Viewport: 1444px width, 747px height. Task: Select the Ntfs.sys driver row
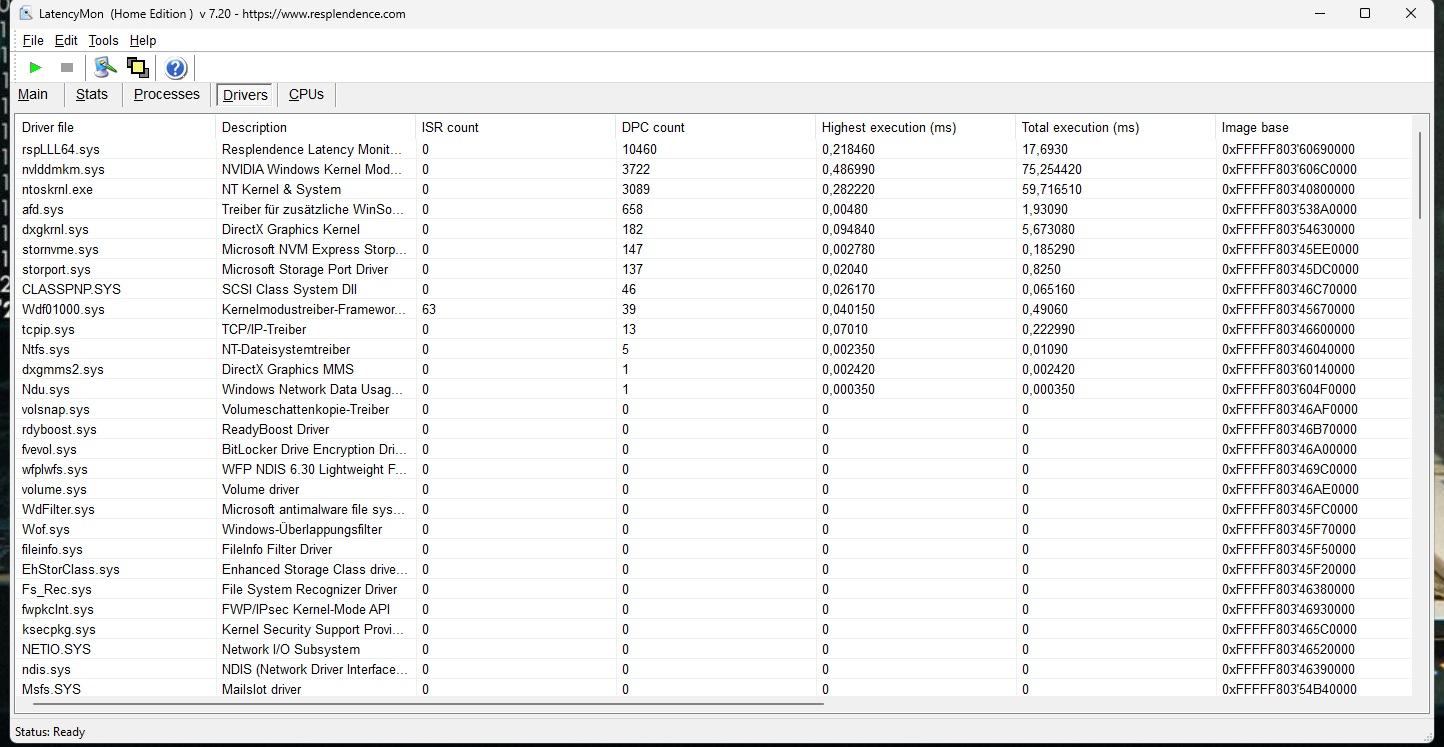click(x=714, y=349)
